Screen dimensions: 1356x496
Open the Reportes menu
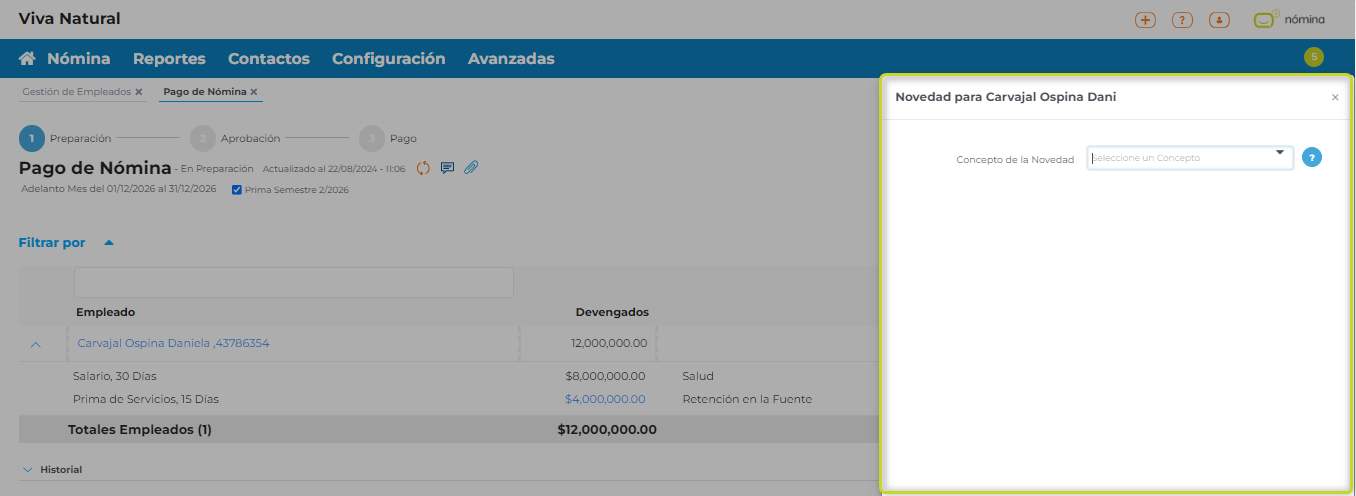[169, 59]
